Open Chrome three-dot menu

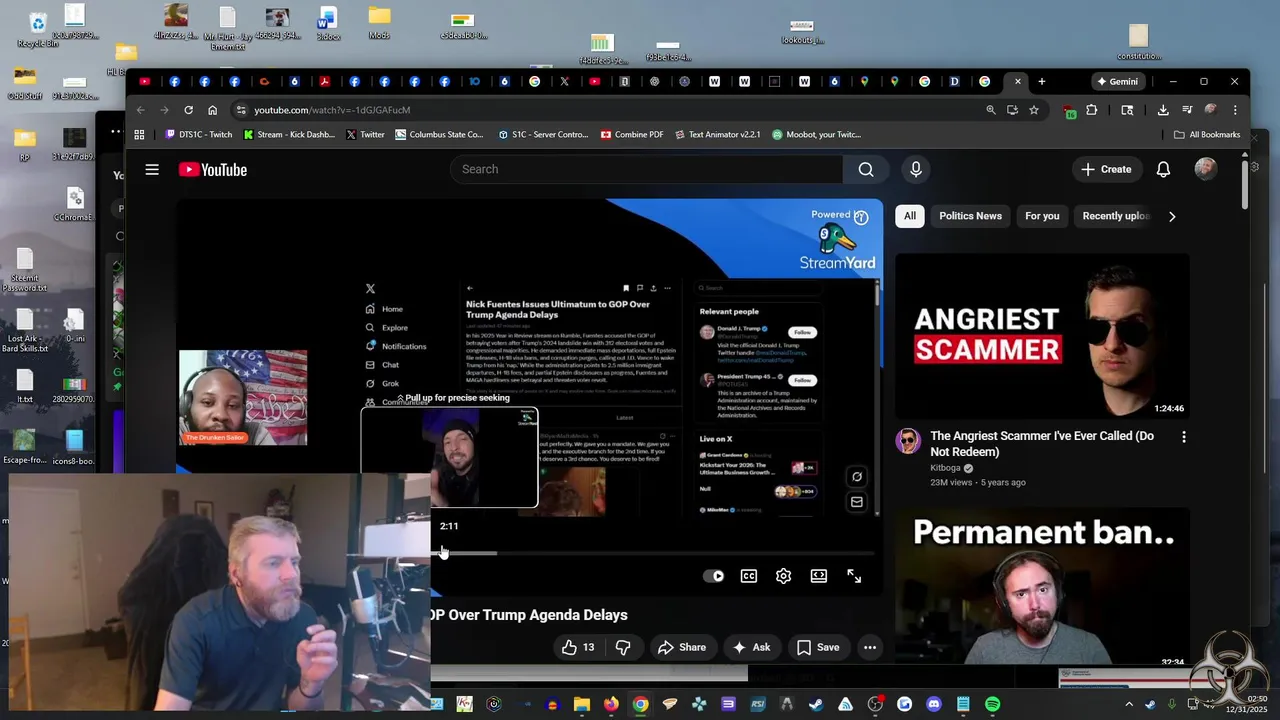click(x=1235, y=110)
